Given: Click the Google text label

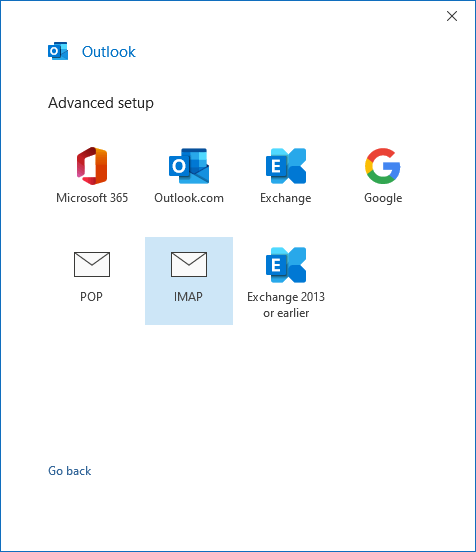Looking at the screenshot, I should tap(383, 198).
